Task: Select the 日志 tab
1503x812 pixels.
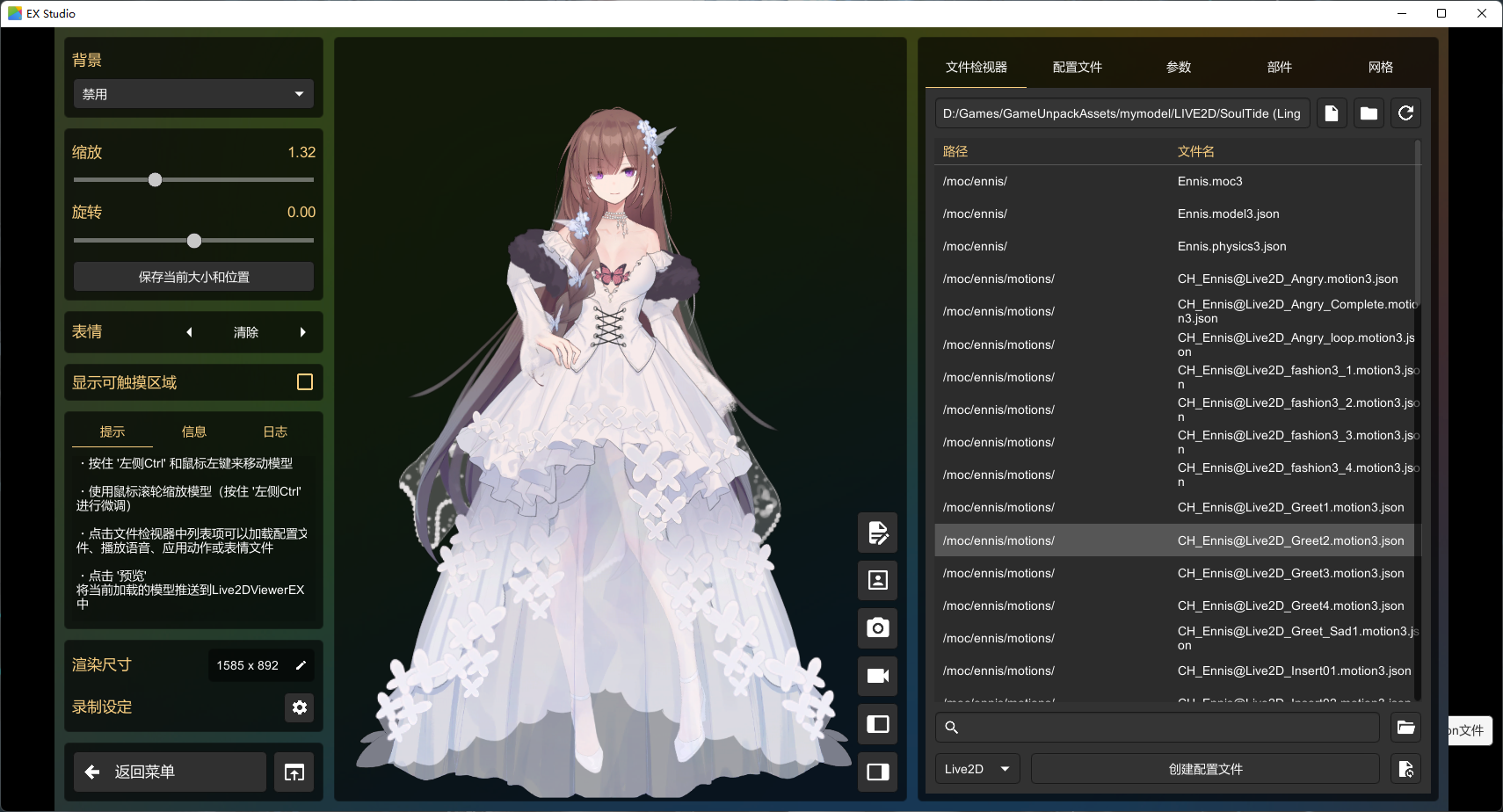Action: [275, 431]
